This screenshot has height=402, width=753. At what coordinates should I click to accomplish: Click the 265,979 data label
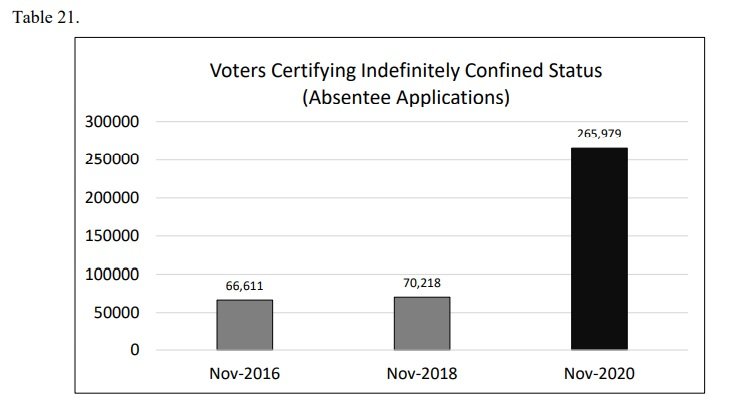click(599, 134)
